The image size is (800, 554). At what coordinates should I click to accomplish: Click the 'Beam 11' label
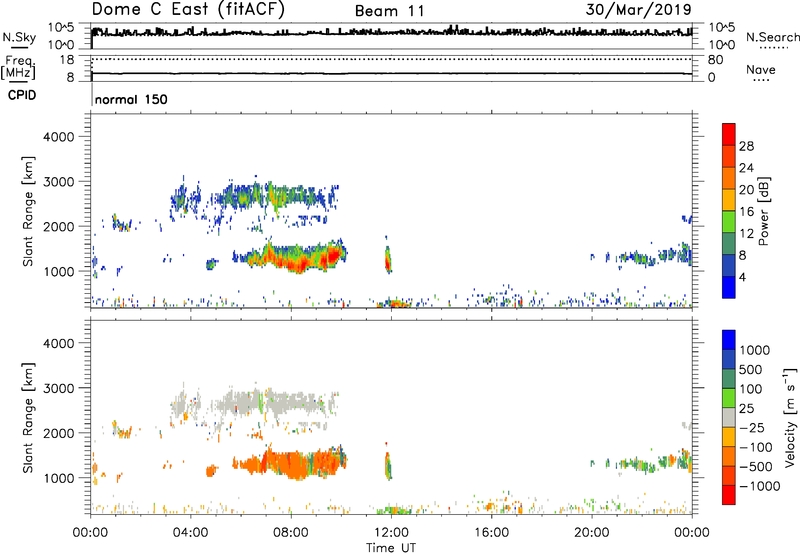point(389,11)
